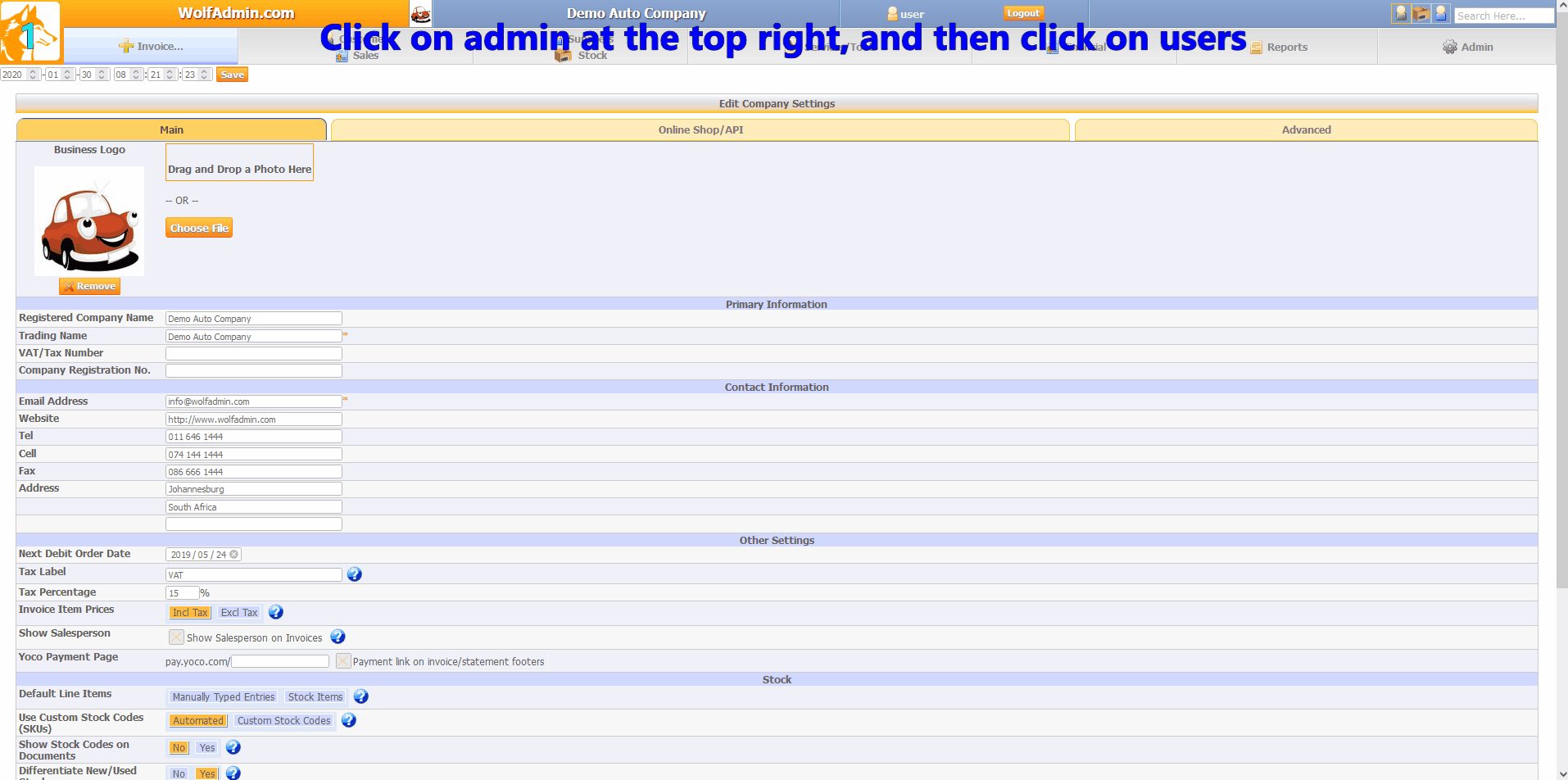The height and width of the screenshot is (780, 1568).
Task: Click the hour 08 spinner arrows
Action: point(136,75)
